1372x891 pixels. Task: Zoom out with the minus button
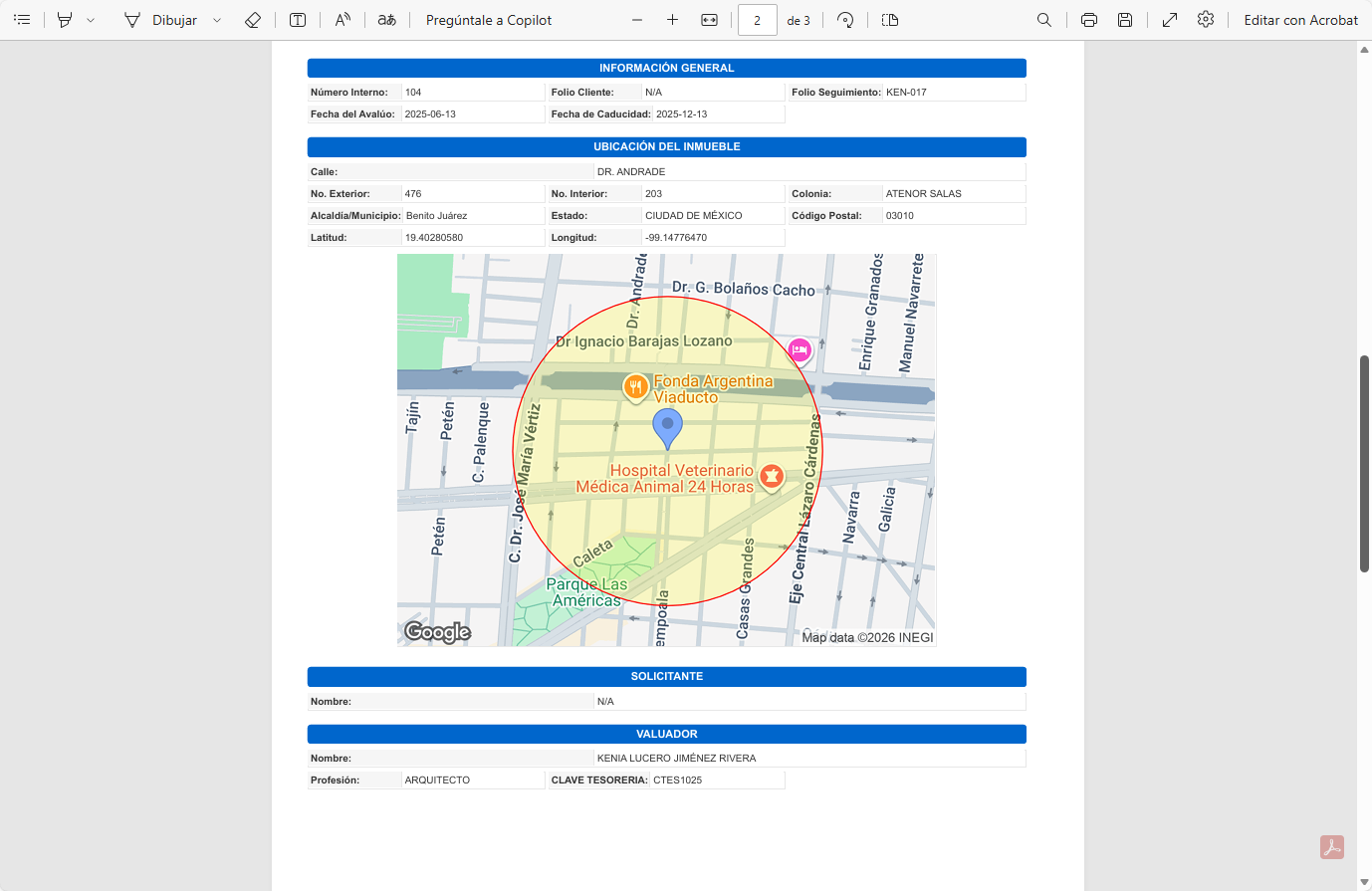tap(637, 20)
